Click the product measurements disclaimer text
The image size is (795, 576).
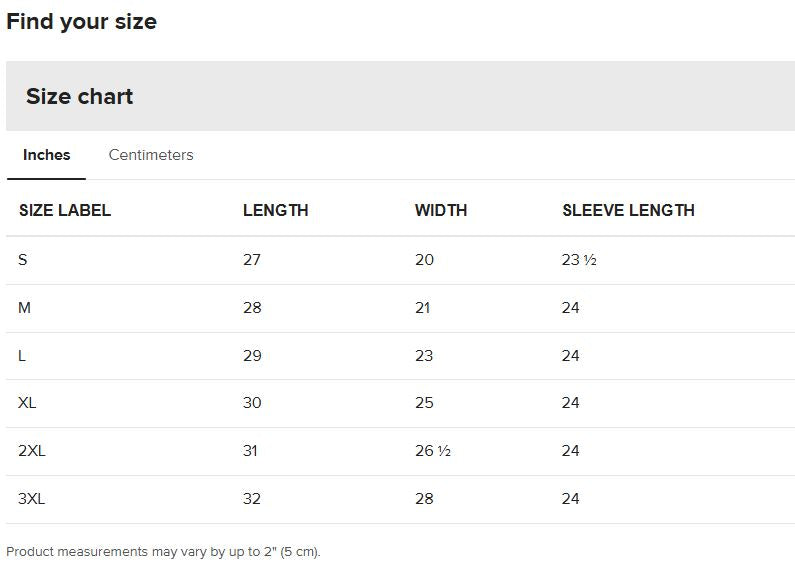(x=163, y=552)
